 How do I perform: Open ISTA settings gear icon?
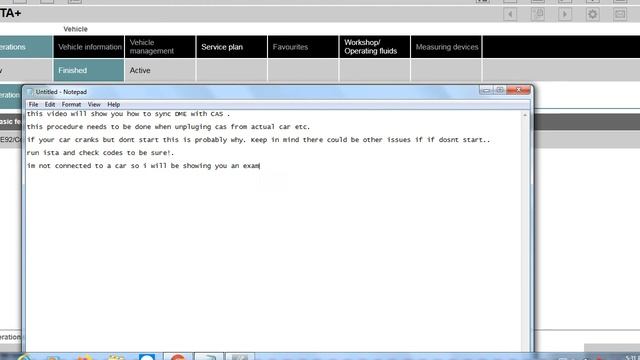pos(593,14)
